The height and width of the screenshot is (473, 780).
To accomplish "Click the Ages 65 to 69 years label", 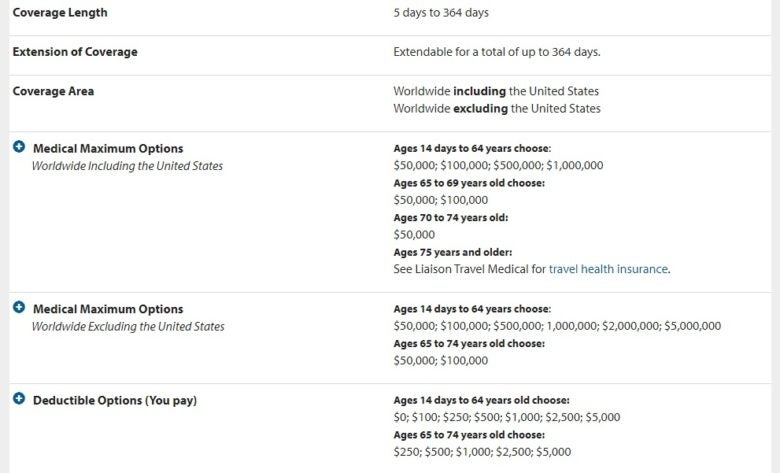I will click(x=469, y=183).
